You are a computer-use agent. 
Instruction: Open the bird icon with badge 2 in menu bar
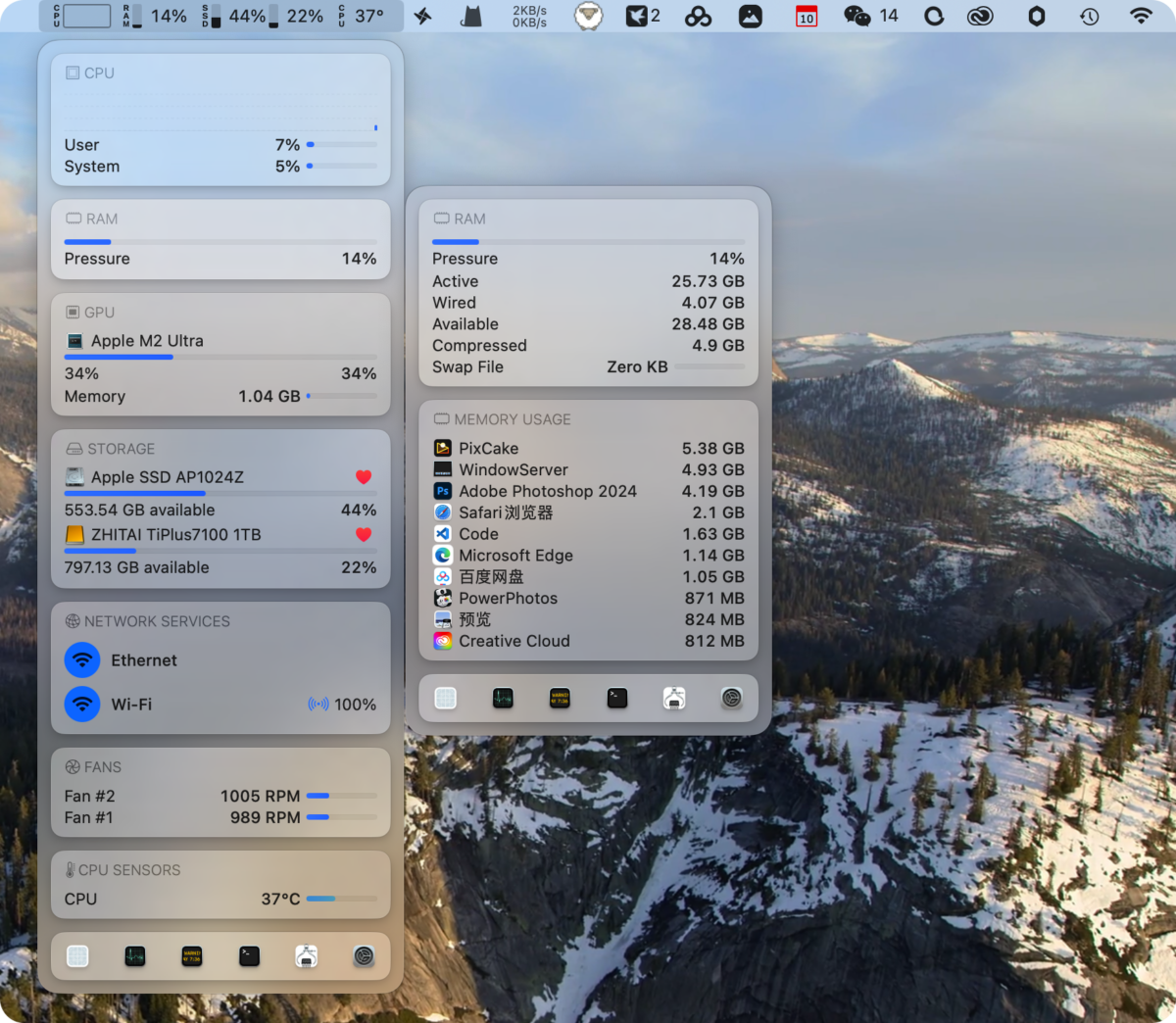pos(643,16)
